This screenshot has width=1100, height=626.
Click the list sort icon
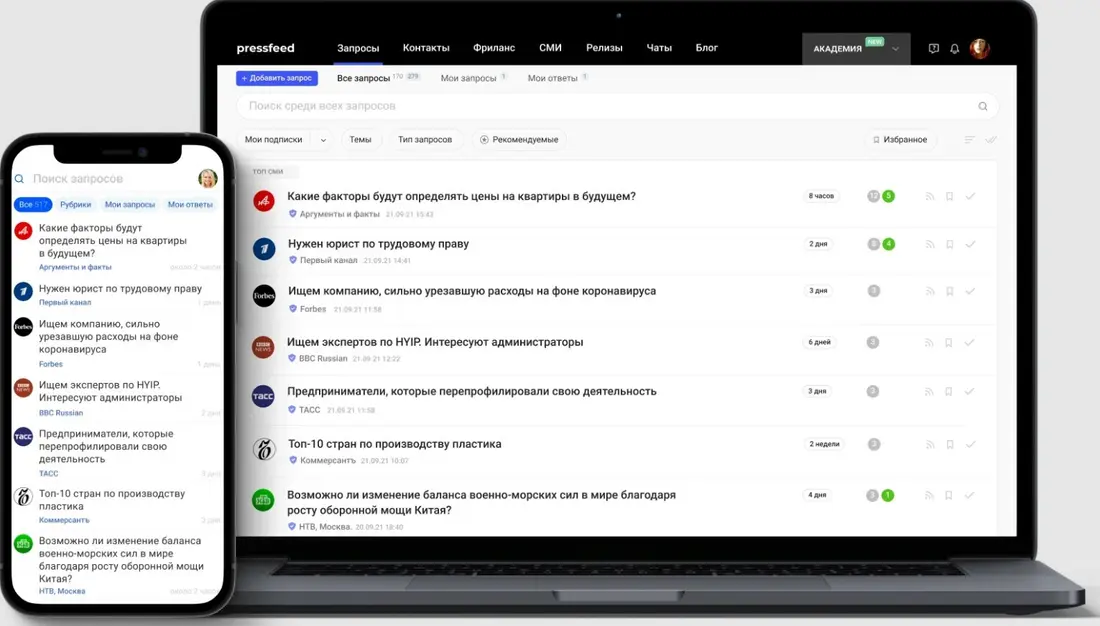[x=969, y=140]
